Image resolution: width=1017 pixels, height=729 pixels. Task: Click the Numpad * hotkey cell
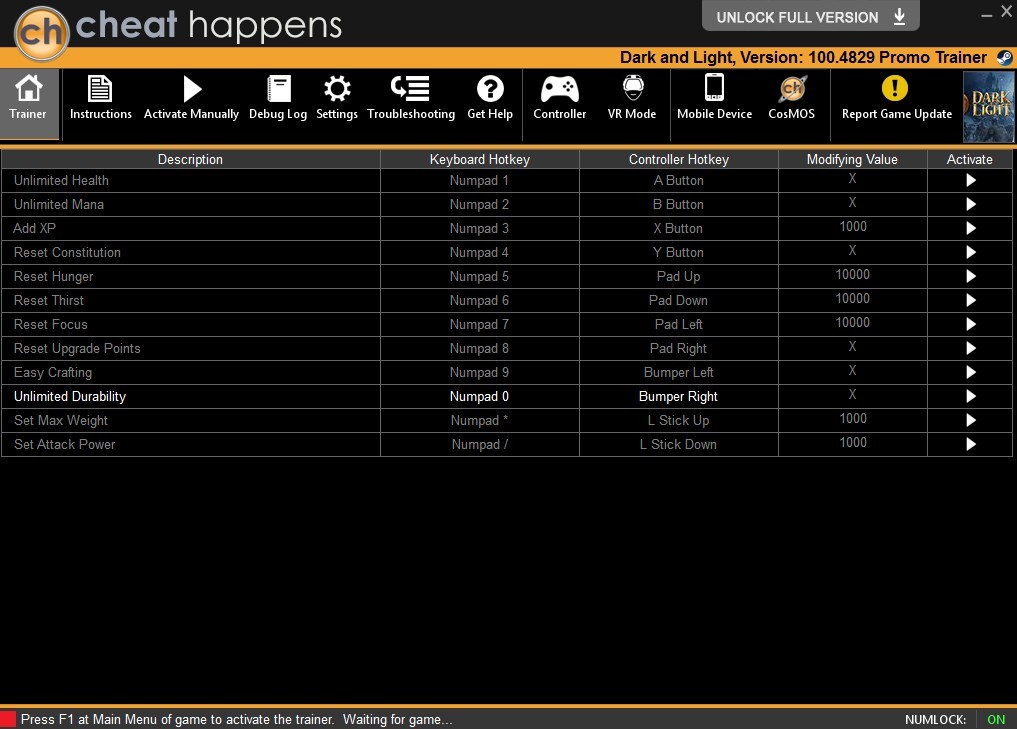pos(479,420)
